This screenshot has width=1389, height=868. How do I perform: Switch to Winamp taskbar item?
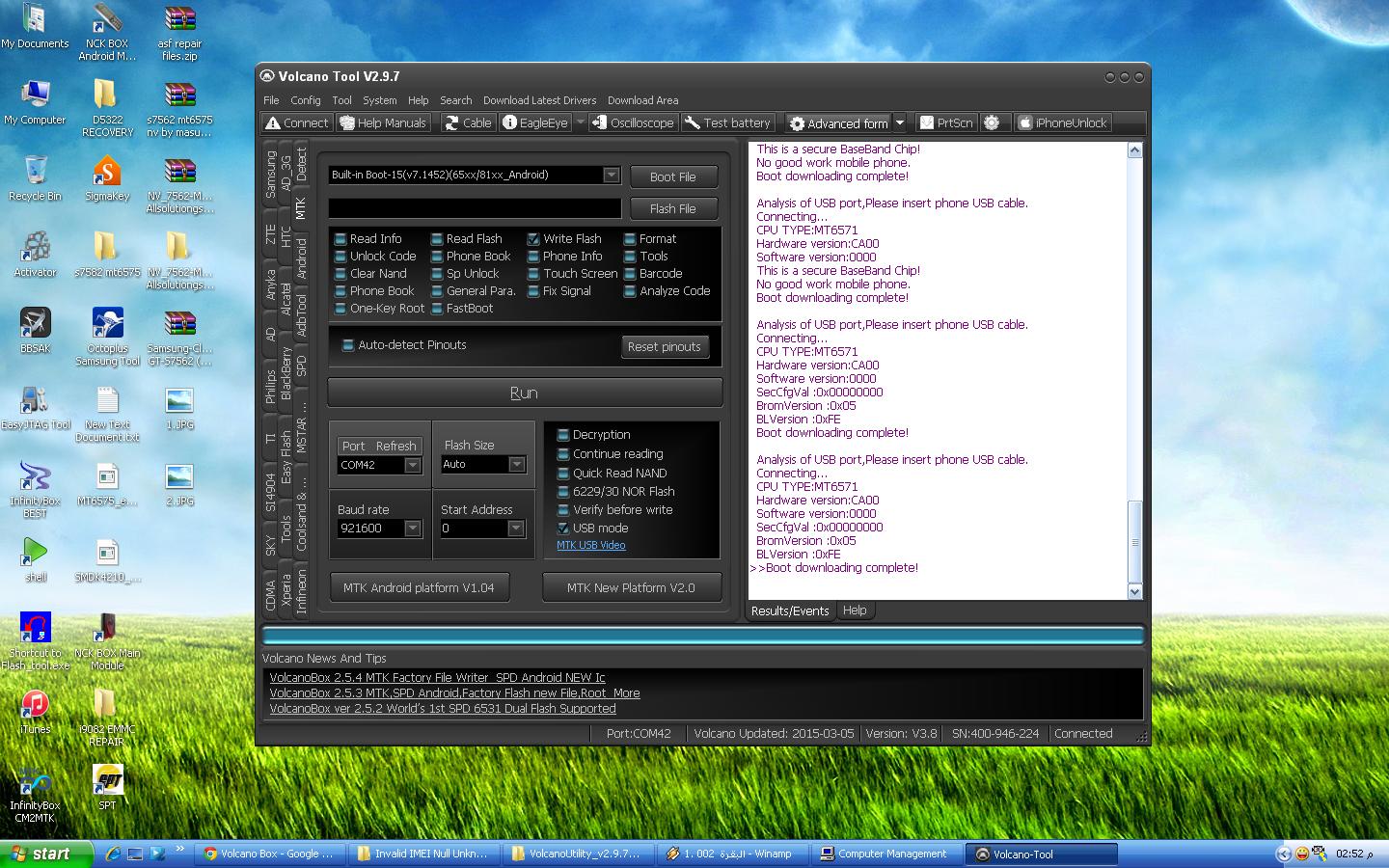pyautogui.click(x=733, y=854)
